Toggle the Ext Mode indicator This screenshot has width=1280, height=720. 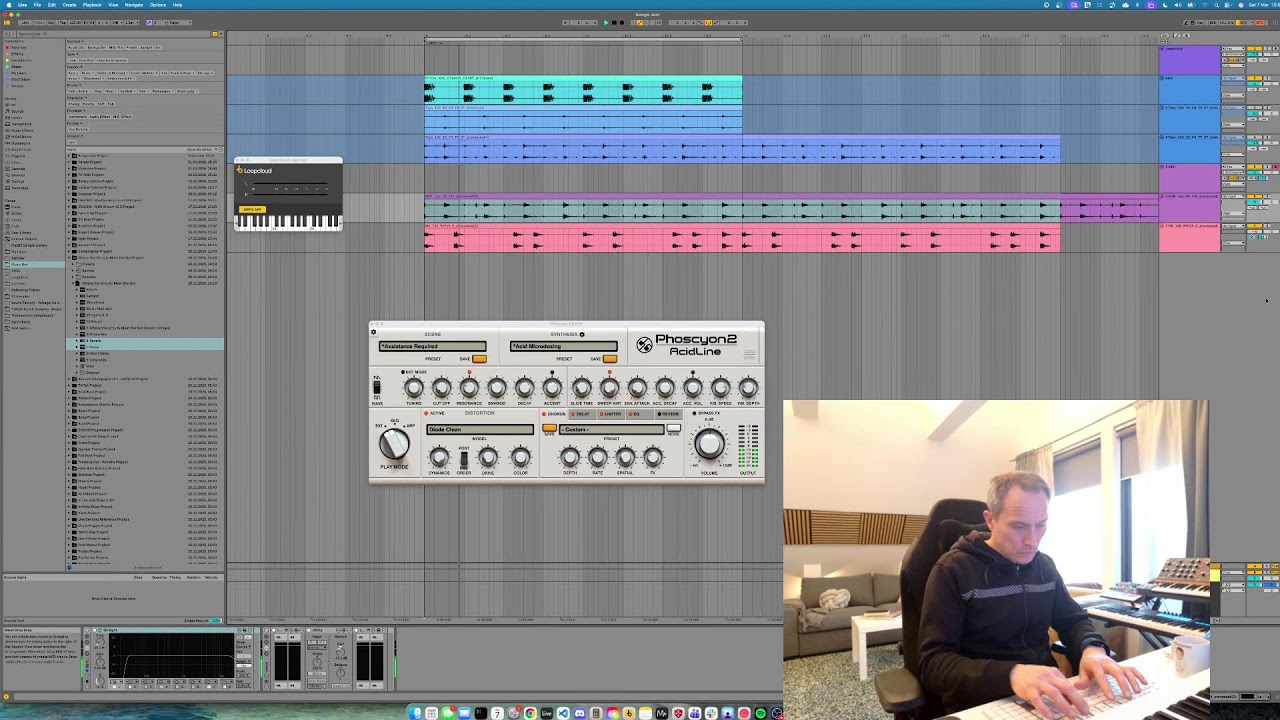[x=402, y=372]
